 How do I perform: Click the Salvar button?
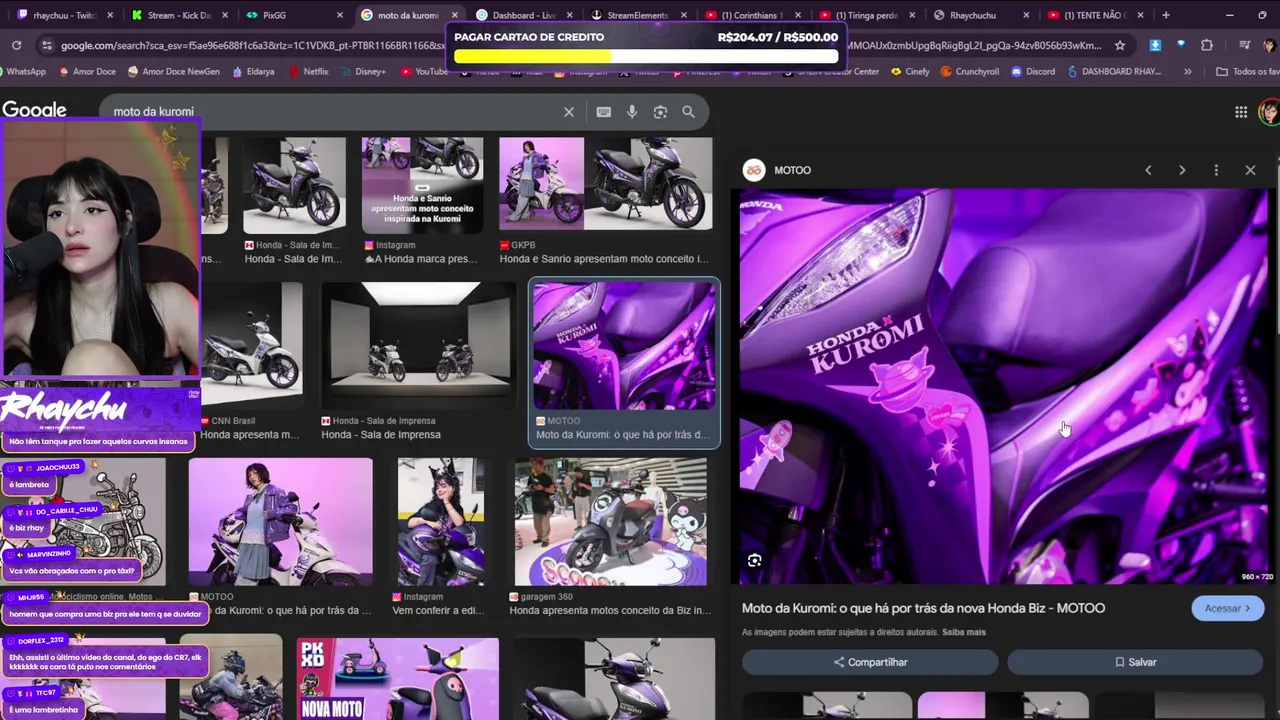click(x=1135, y=662)
